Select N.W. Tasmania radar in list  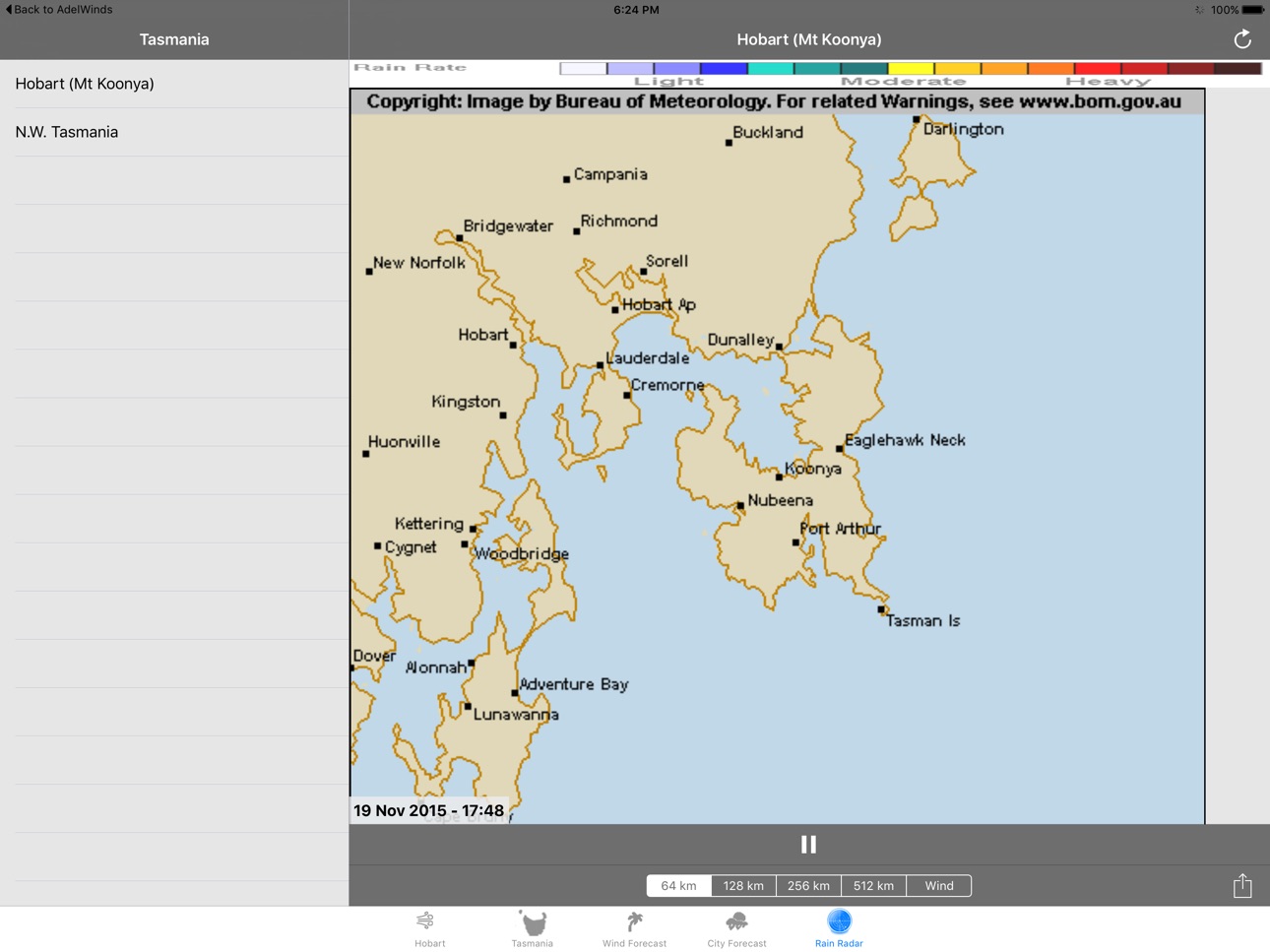[x=174, y=132]
